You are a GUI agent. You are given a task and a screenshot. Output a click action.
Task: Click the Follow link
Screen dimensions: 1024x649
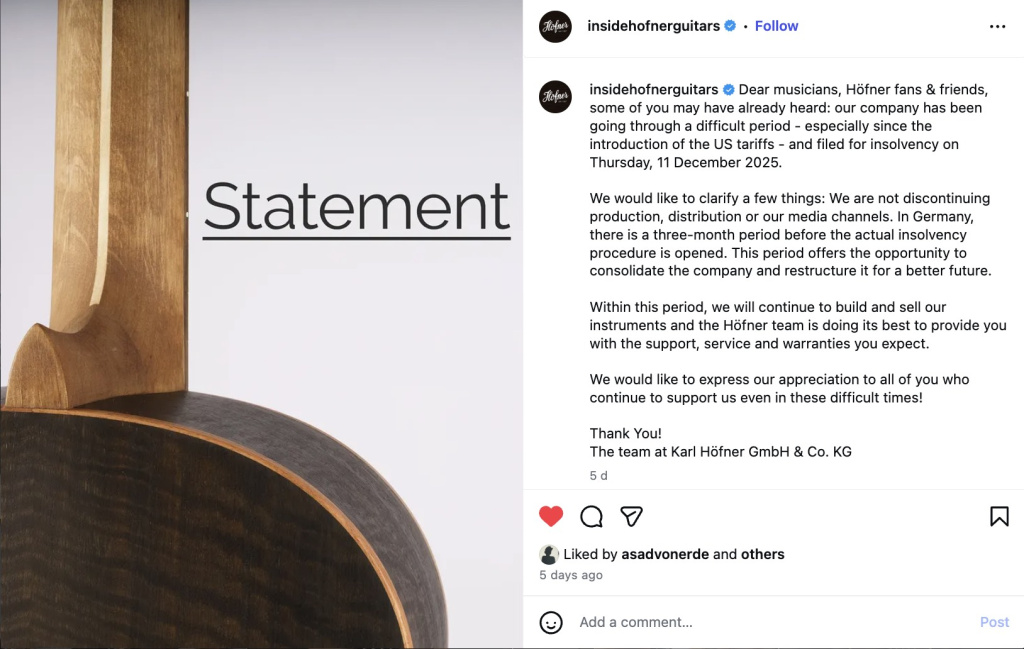click(x=776, y=26)
